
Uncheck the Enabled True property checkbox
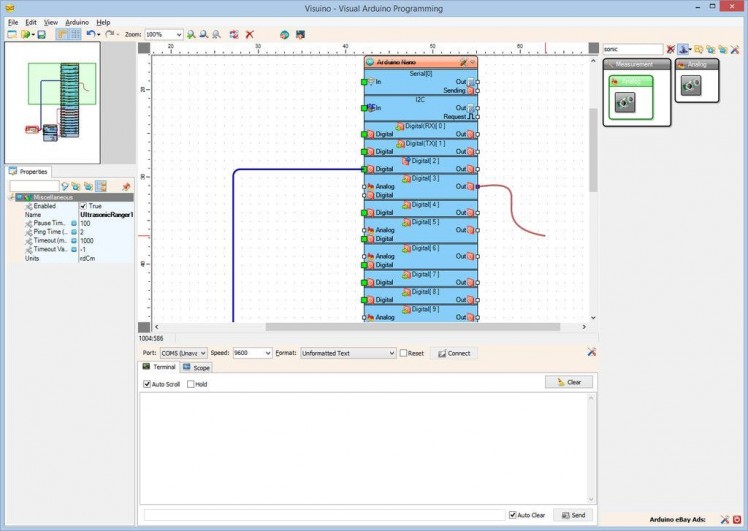pos(84,206)
